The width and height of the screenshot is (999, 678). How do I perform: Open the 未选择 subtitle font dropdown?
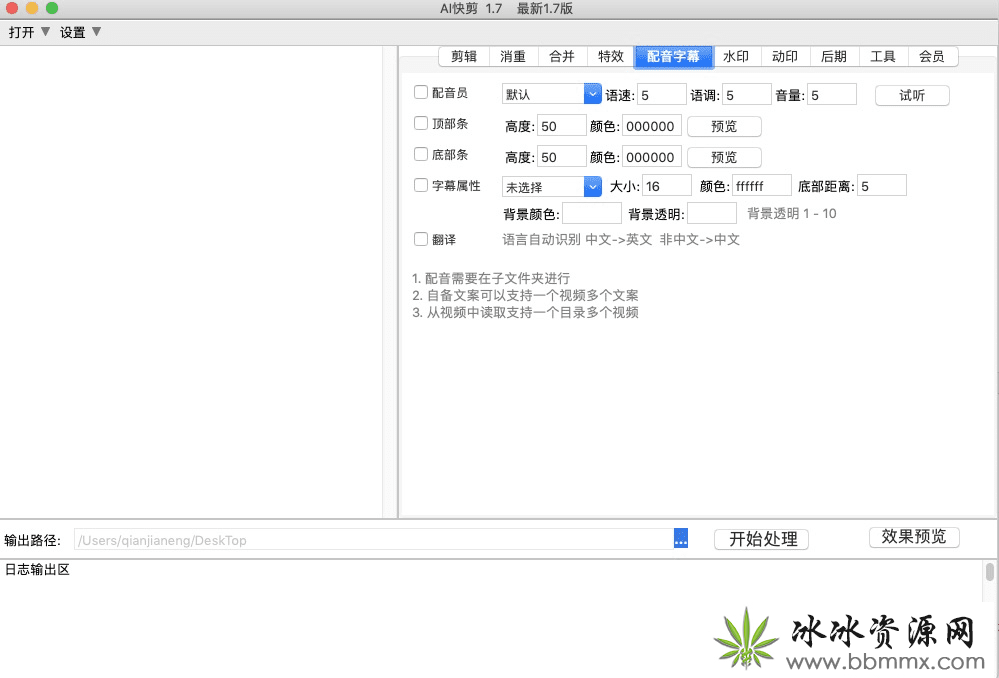coord(551,187)
